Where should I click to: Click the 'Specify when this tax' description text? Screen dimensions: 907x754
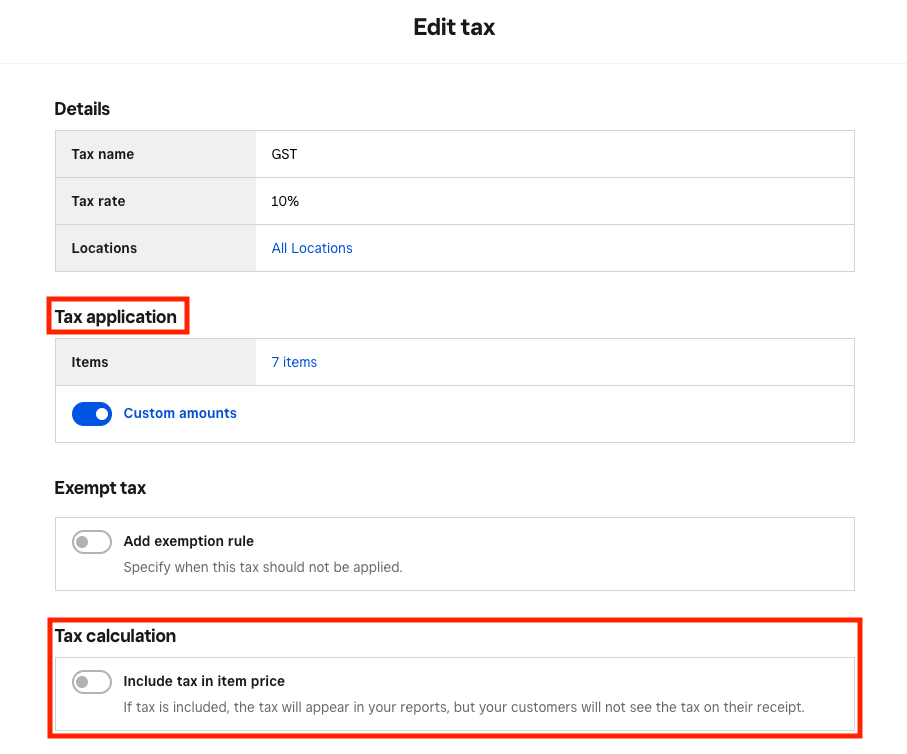pyautogui.click(x=263, y=567)
